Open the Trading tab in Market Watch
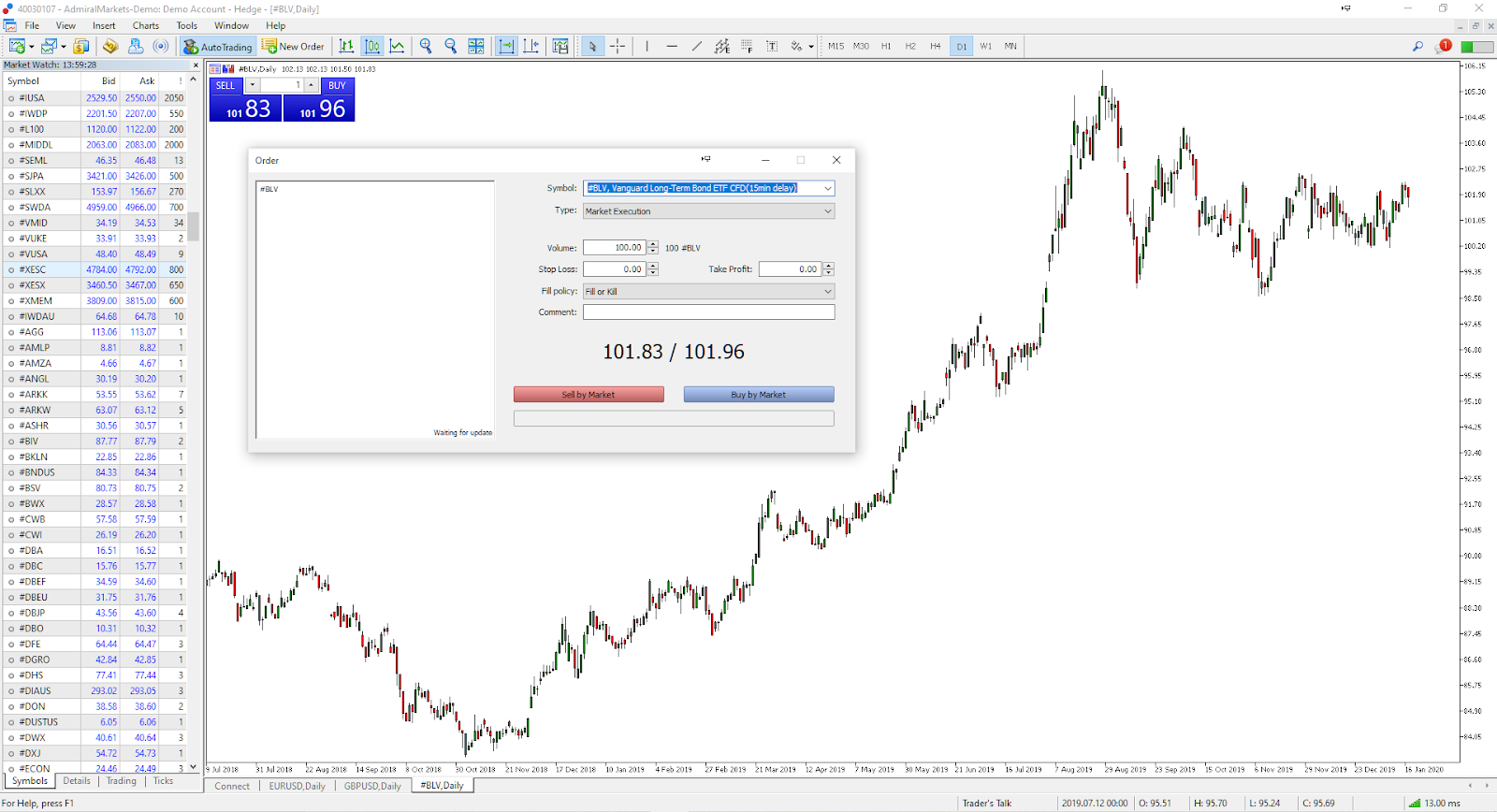Image resolution: width=1497 pixels, height=812 pixels. [x=121, y=781]
